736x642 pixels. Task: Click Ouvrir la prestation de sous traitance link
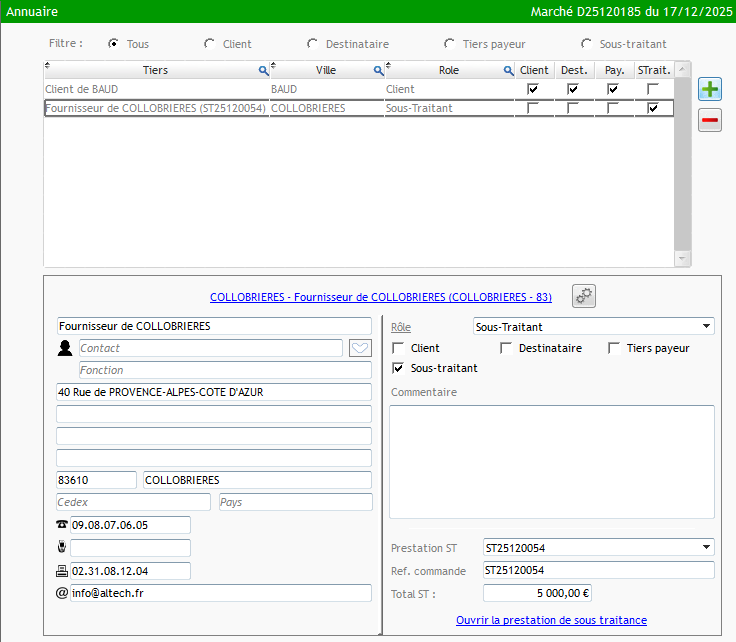pyautogui.click(x=551, y=620)
